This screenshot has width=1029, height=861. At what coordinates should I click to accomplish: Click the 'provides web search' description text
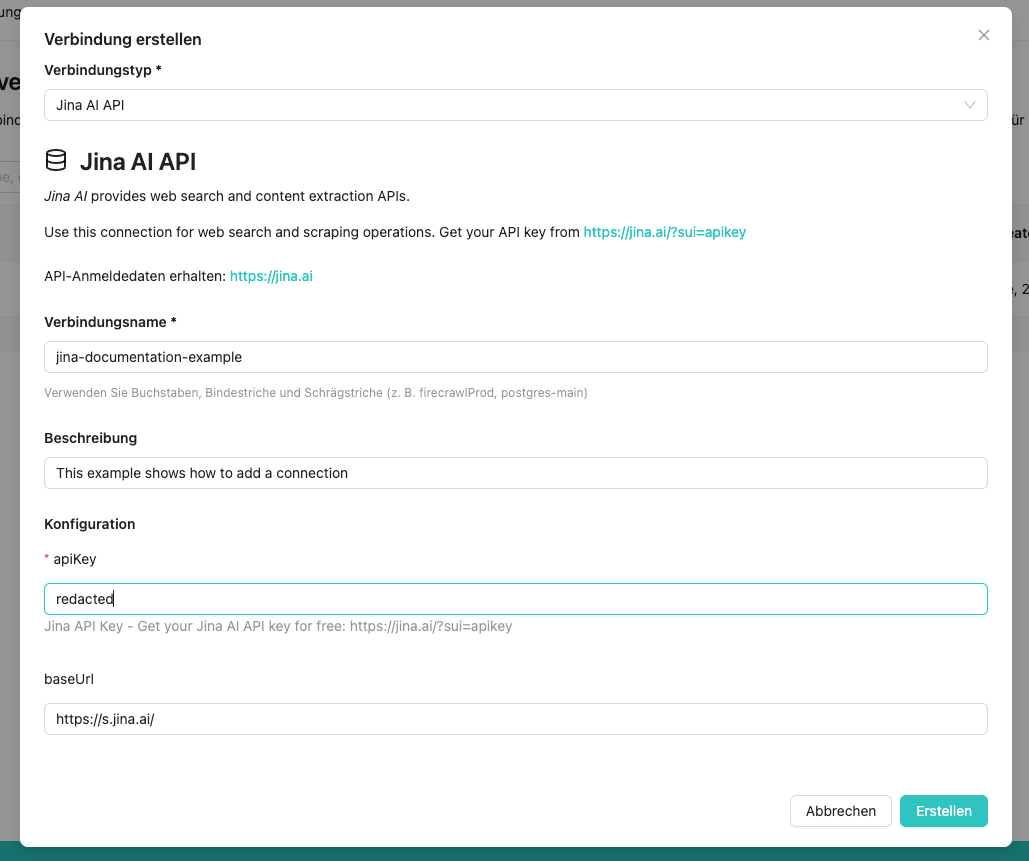(227, 196)
